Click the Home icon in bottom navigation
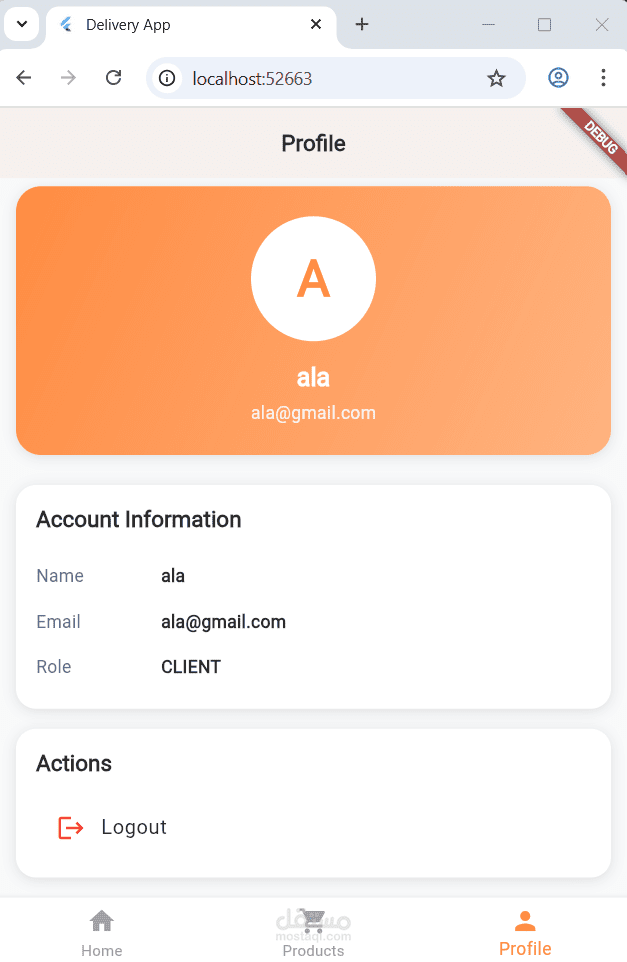The width and height of the screenshot is (627, 962). 102,920
